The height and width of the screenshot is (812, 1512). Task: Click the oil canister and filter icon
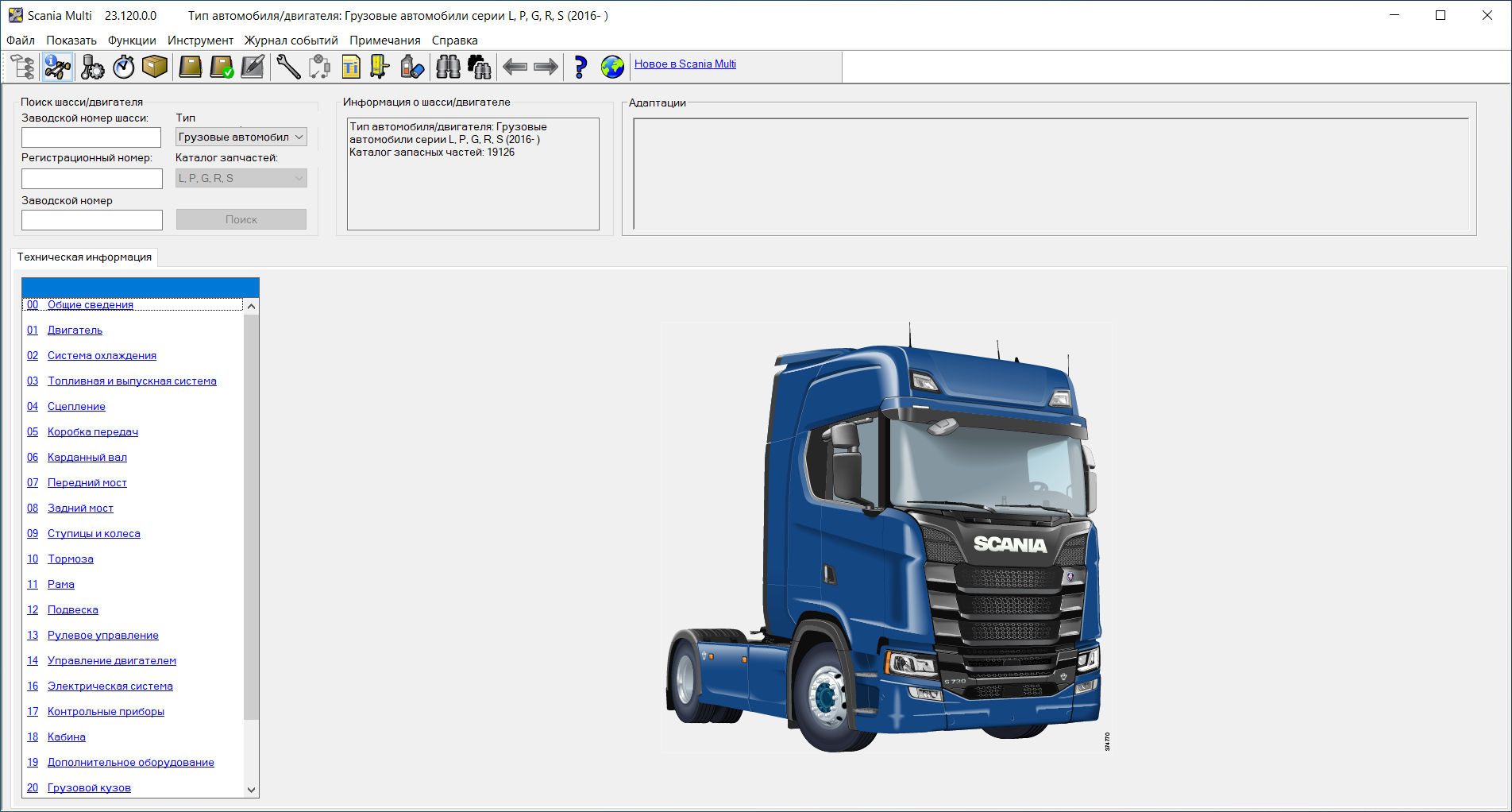click(412, 67)
